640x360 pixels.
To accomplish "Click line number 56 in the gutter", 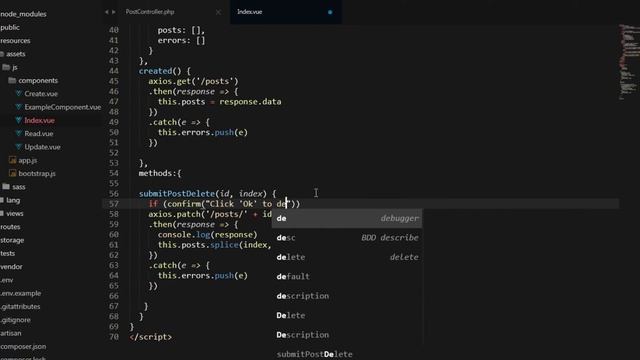I will [x=113, y=194].
